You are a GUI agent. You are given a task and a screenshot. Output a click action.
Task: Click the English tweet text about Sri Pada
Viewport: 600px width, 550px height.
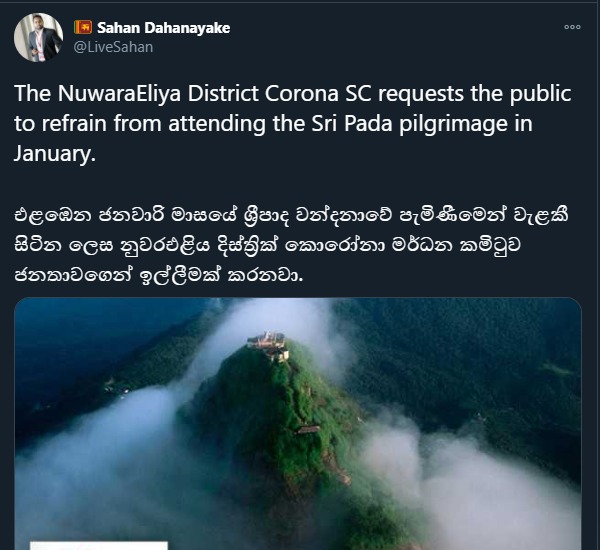click(293, 123)
